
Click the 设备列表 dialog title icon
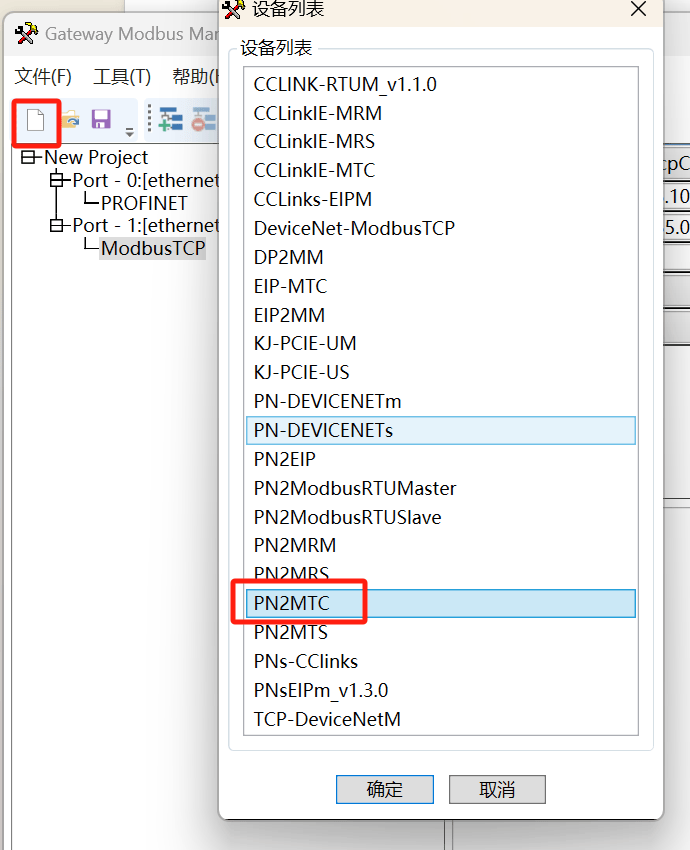[234, 9]
